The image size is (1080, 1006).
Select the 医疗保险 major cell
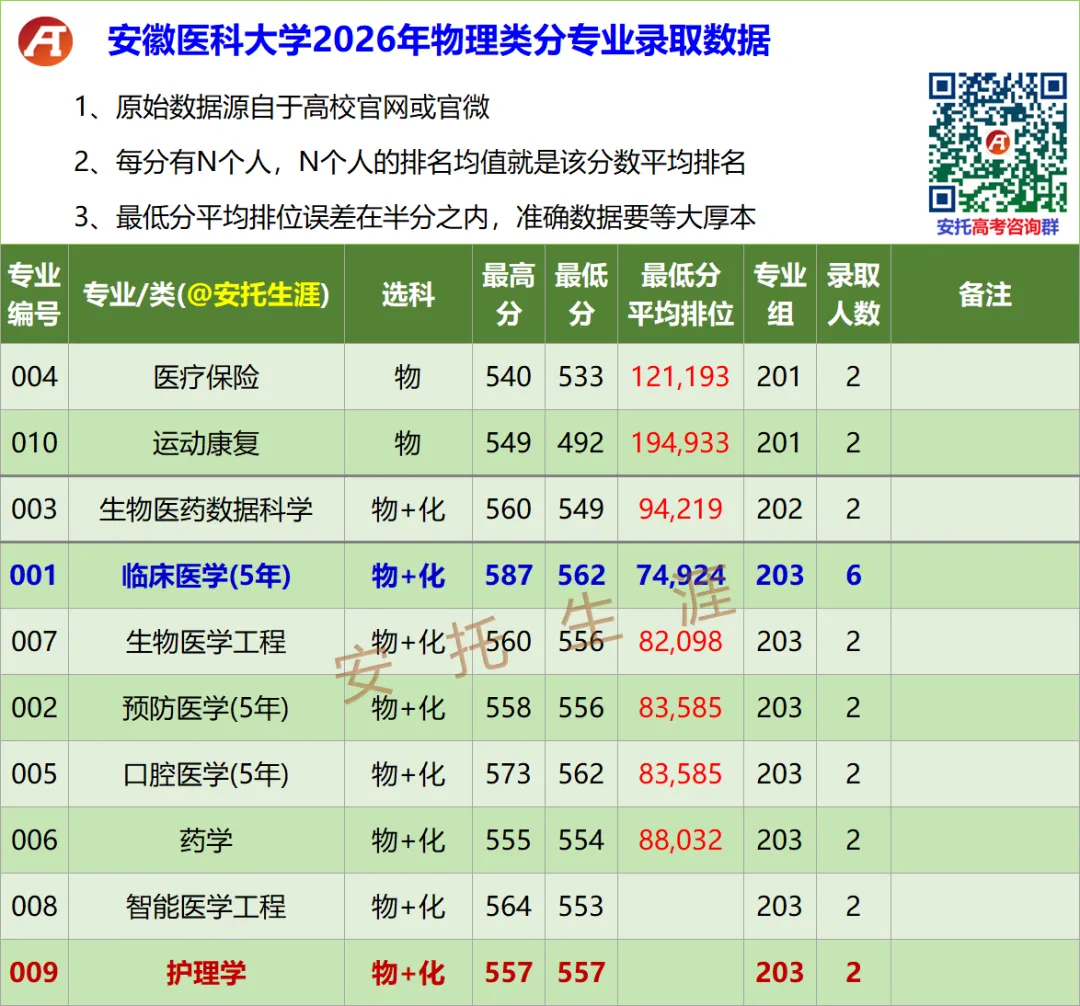coord(207,377)
